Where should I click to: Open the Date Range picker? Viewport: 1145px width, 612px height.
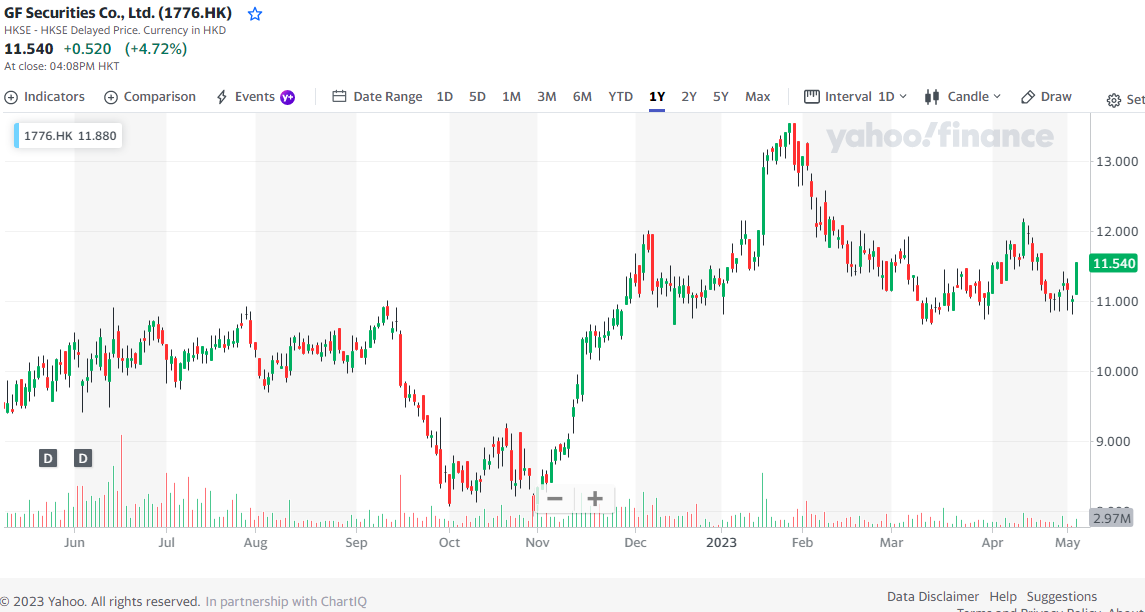pyautogui.click(x=378, y=97)
